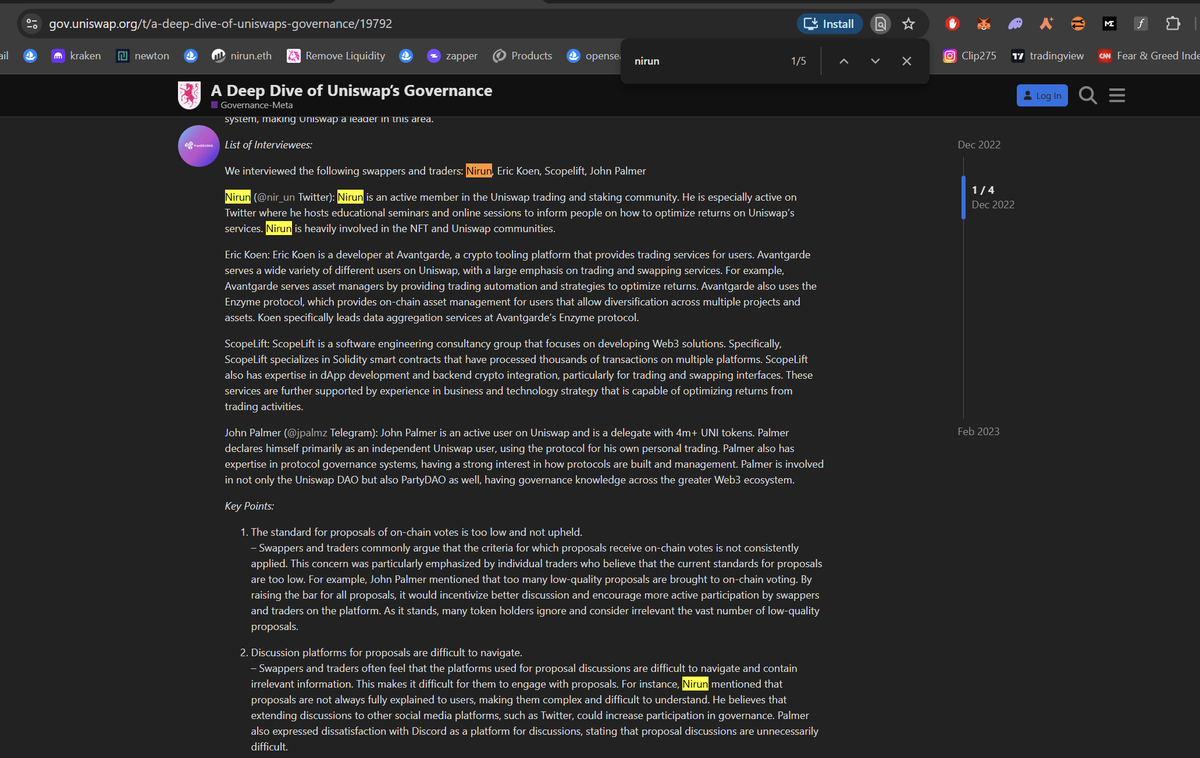1200x758 pixels.
Task: Close the find bar
Action: 906,61
